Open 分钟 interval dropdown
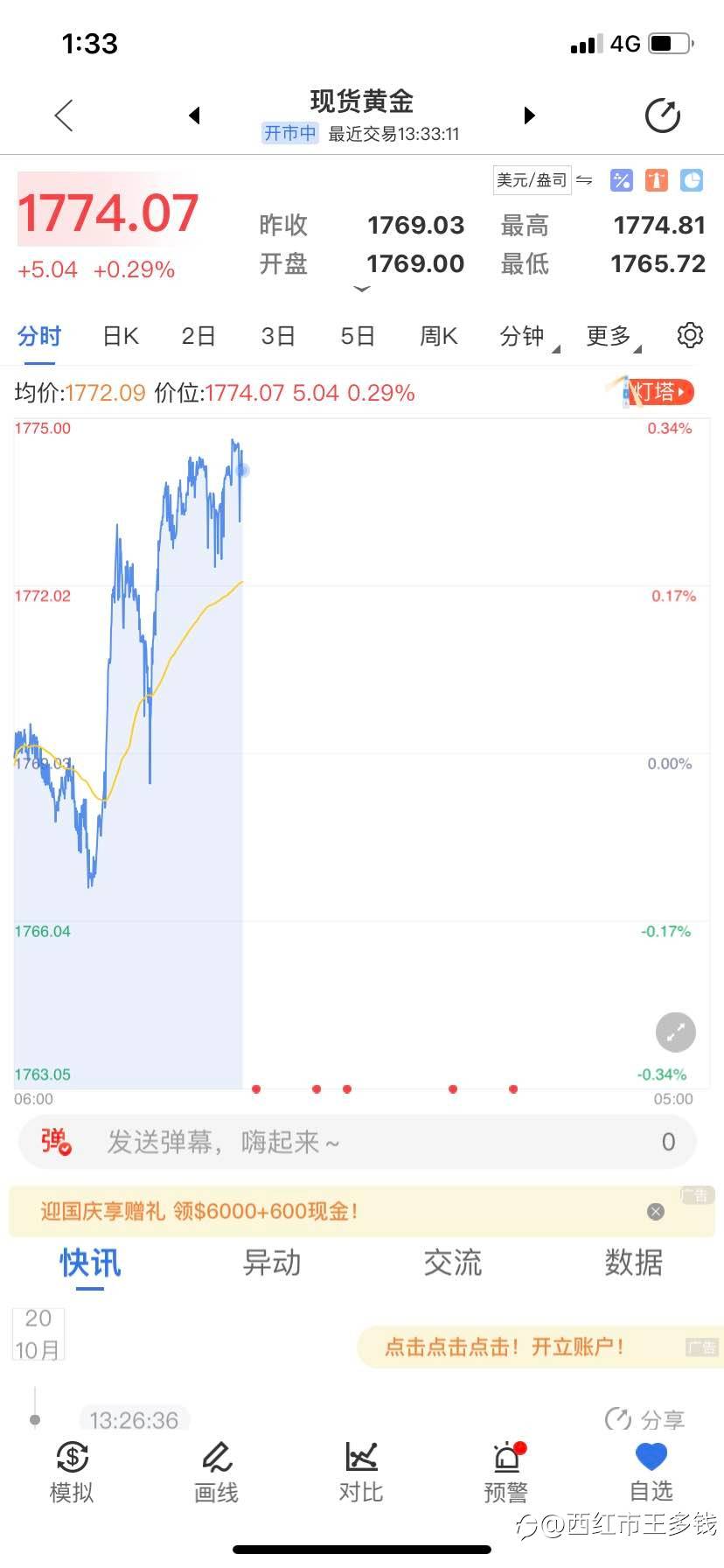The image size is (724, 1568). (x=529, y=337)
